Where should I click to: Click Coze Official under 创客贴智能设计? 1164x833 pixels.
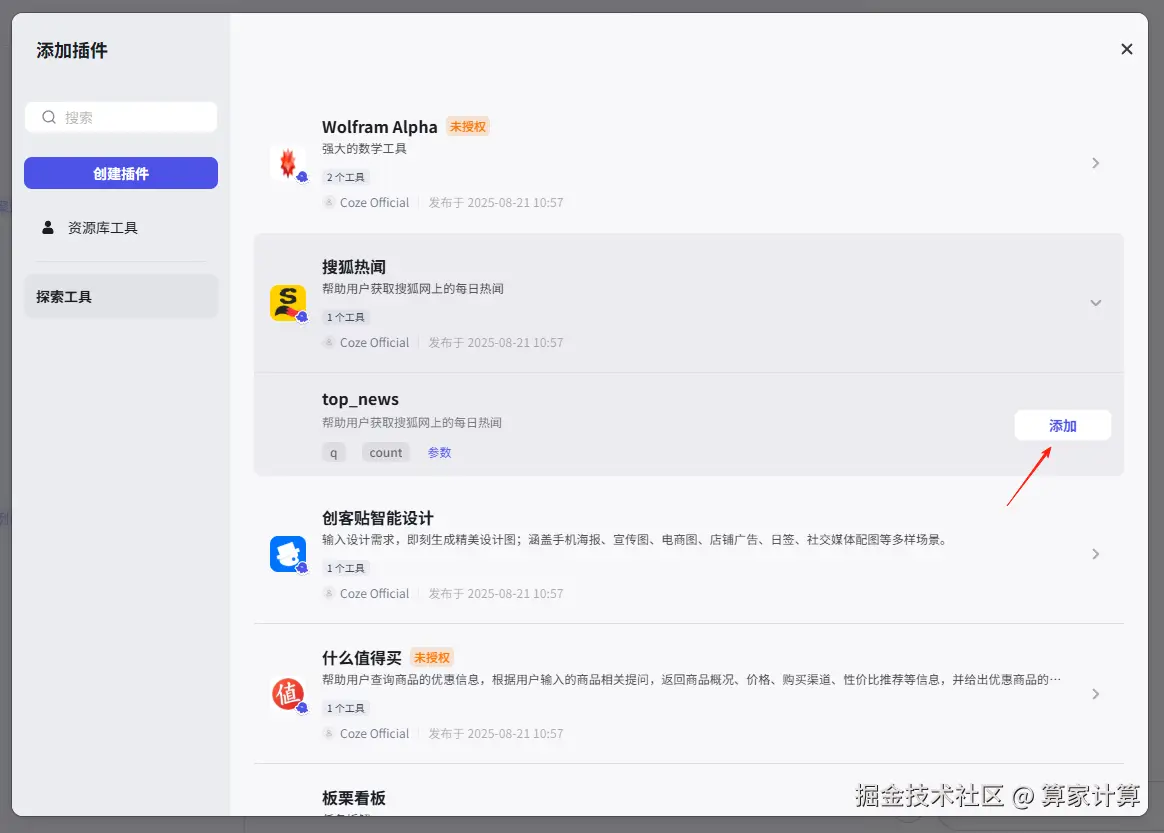374,593
